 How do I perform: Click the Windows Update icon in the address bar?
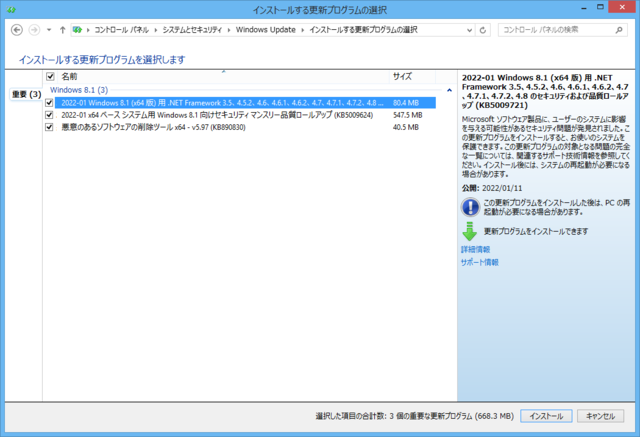coord(77,30)
